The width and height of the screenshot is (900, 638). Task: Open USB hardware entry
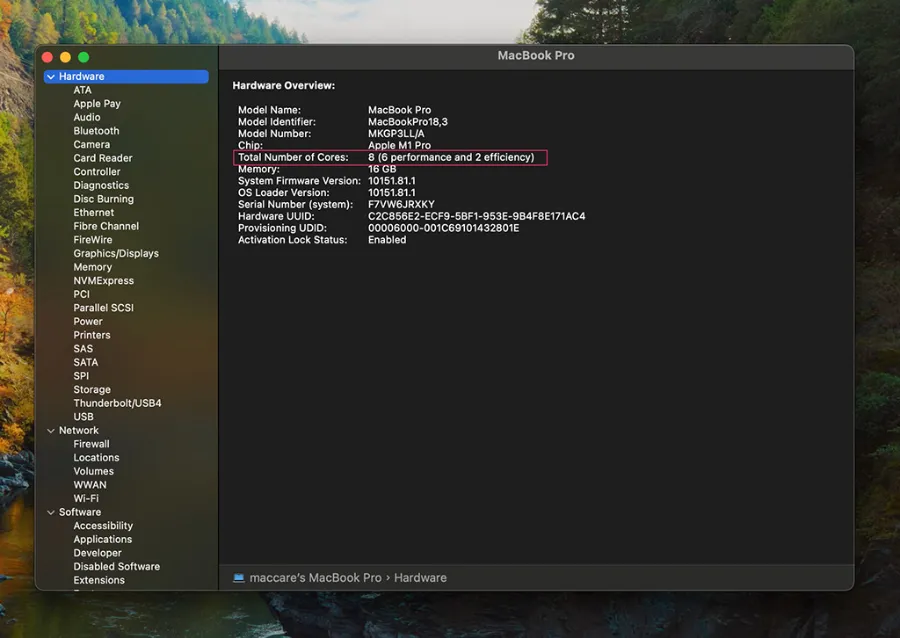83,417
